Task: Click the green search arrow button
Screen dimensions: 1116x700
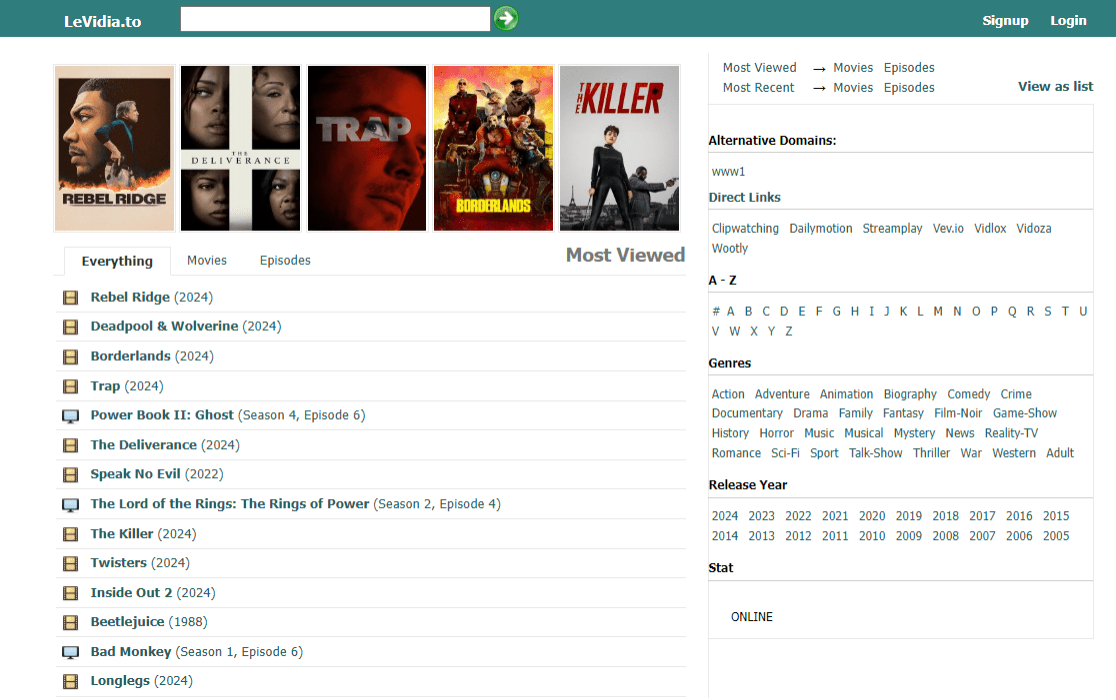Action: [x=506, y=18]
